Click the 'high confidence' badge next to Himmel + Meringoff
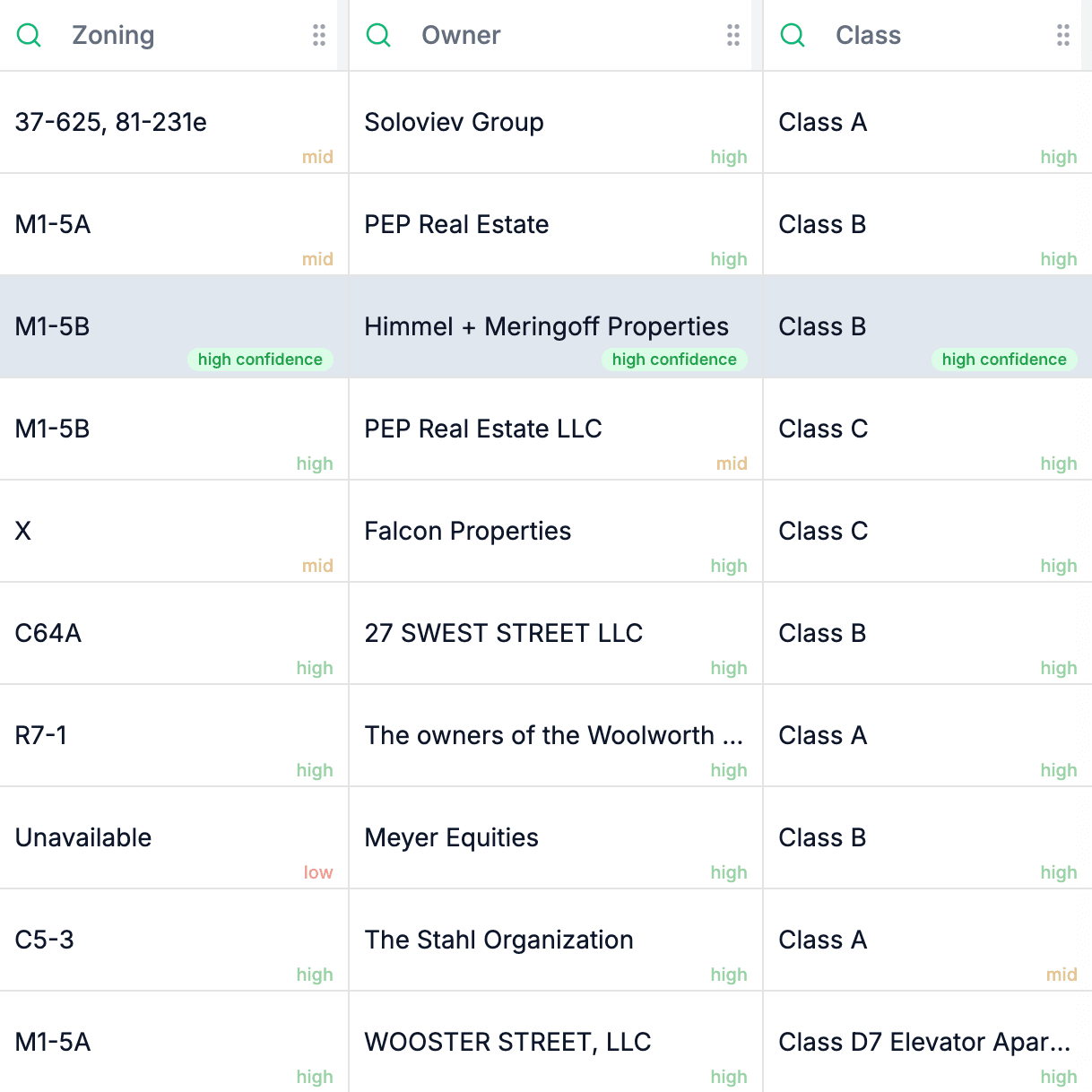1092x1092 pixels. pos(674,360)
